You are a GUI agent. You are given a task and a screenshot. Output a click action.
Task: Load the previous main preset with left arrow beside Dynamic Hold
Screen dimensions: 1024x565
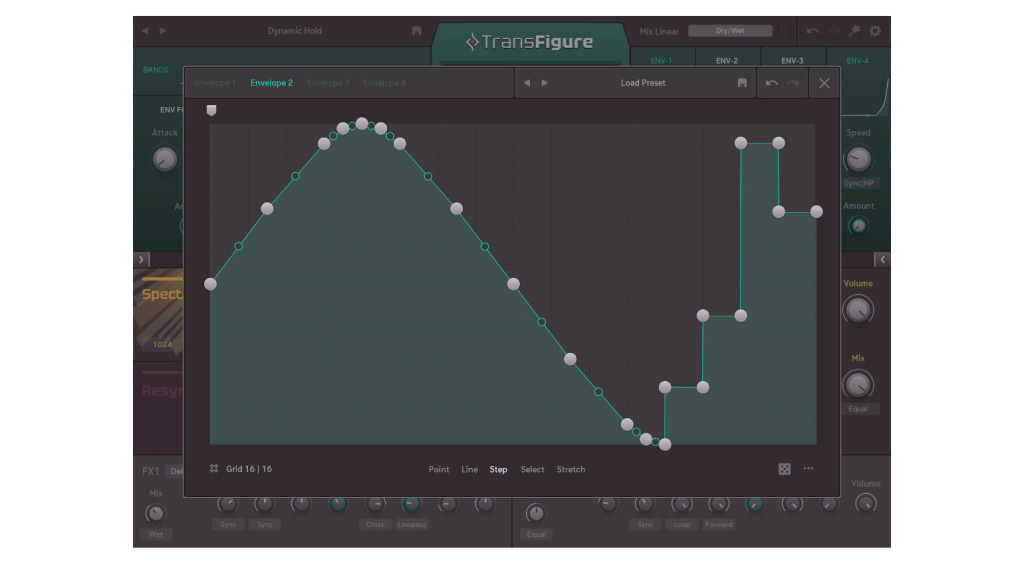click(x=145, y=31)
